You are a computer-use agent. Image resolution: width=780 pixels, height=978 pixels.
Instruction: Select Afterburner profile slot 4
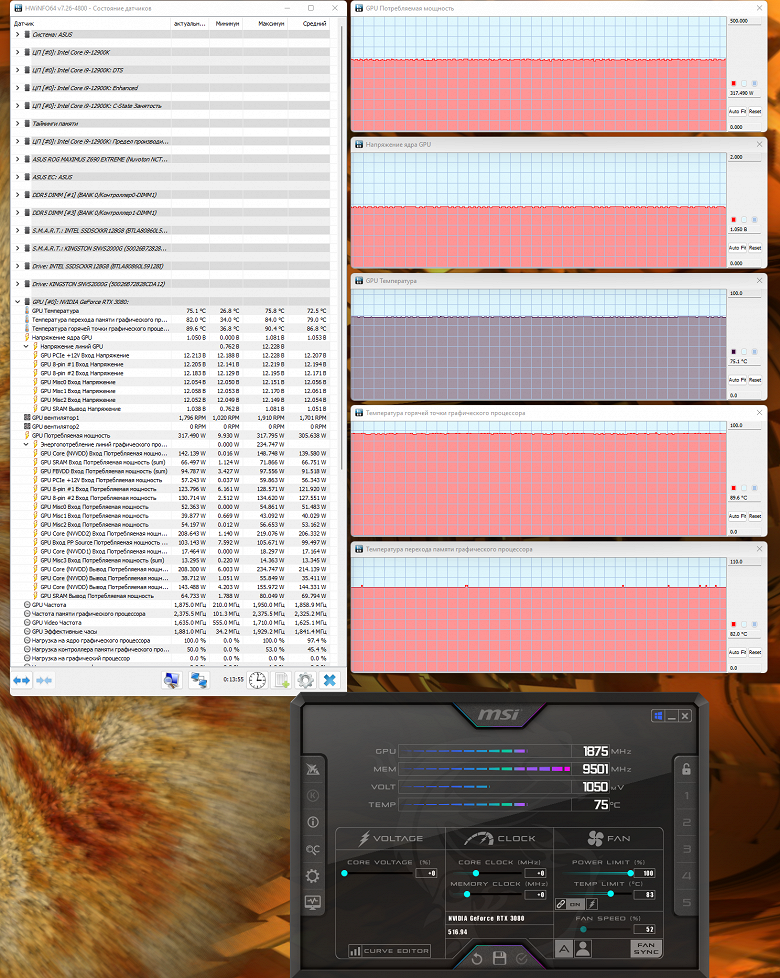(x=686, y=876)
